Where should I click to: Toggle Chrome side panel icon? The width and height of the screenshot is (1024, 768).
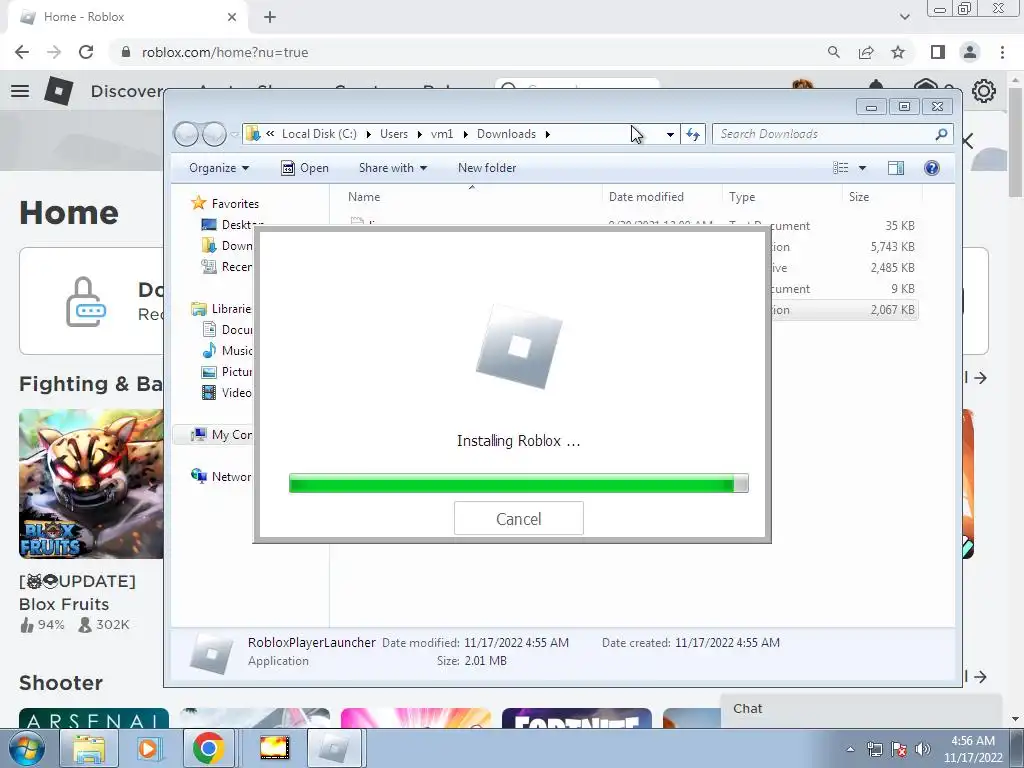point(938,52)
